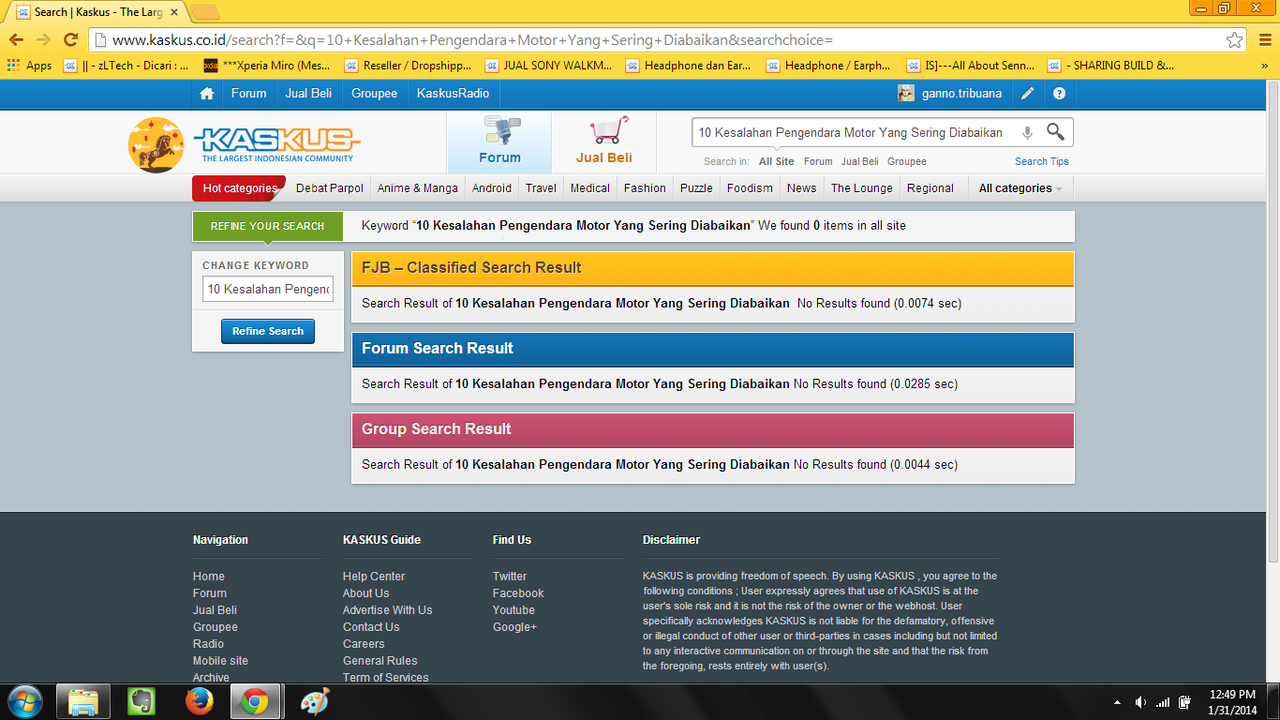Expand the All categories dropdown

[x=1020, y=188]
